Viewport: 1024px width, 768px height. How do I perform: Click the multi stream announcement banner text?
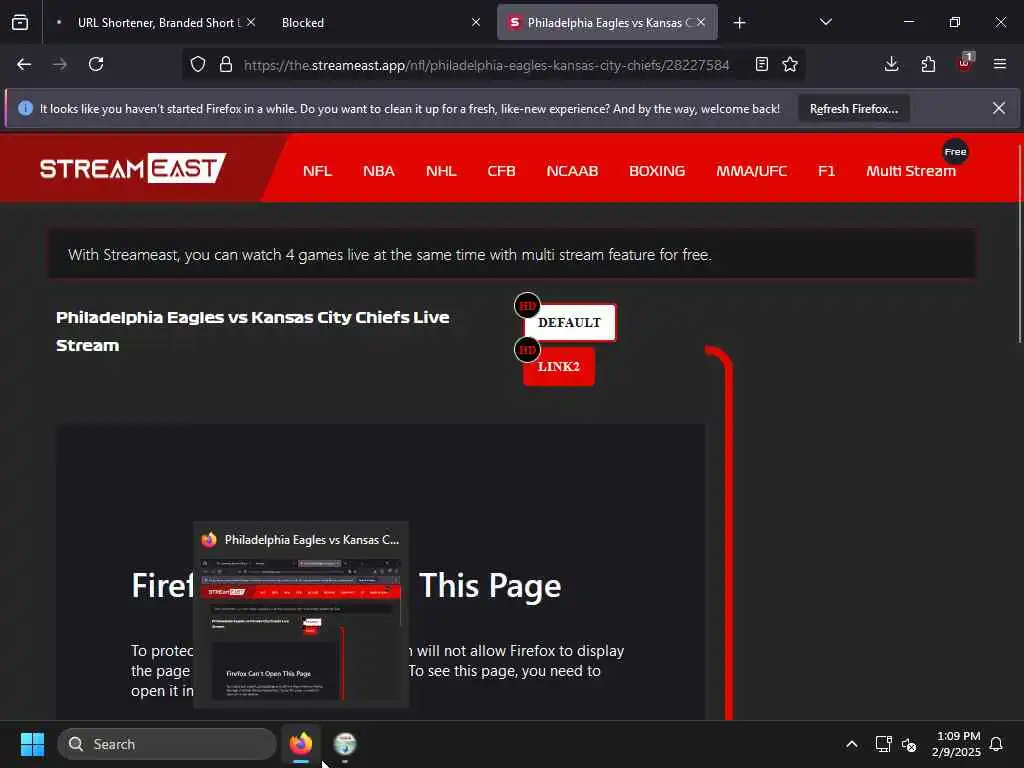pyautogui.click(x=390, y=255)
